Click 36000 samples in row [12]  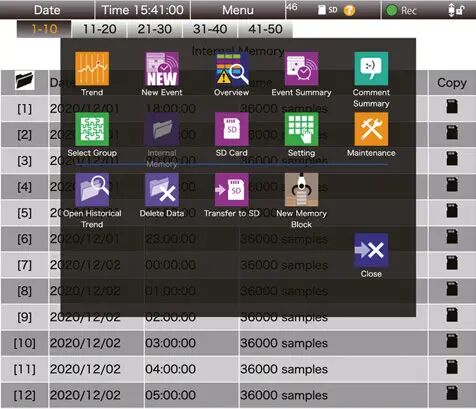(x=284, y=395)
